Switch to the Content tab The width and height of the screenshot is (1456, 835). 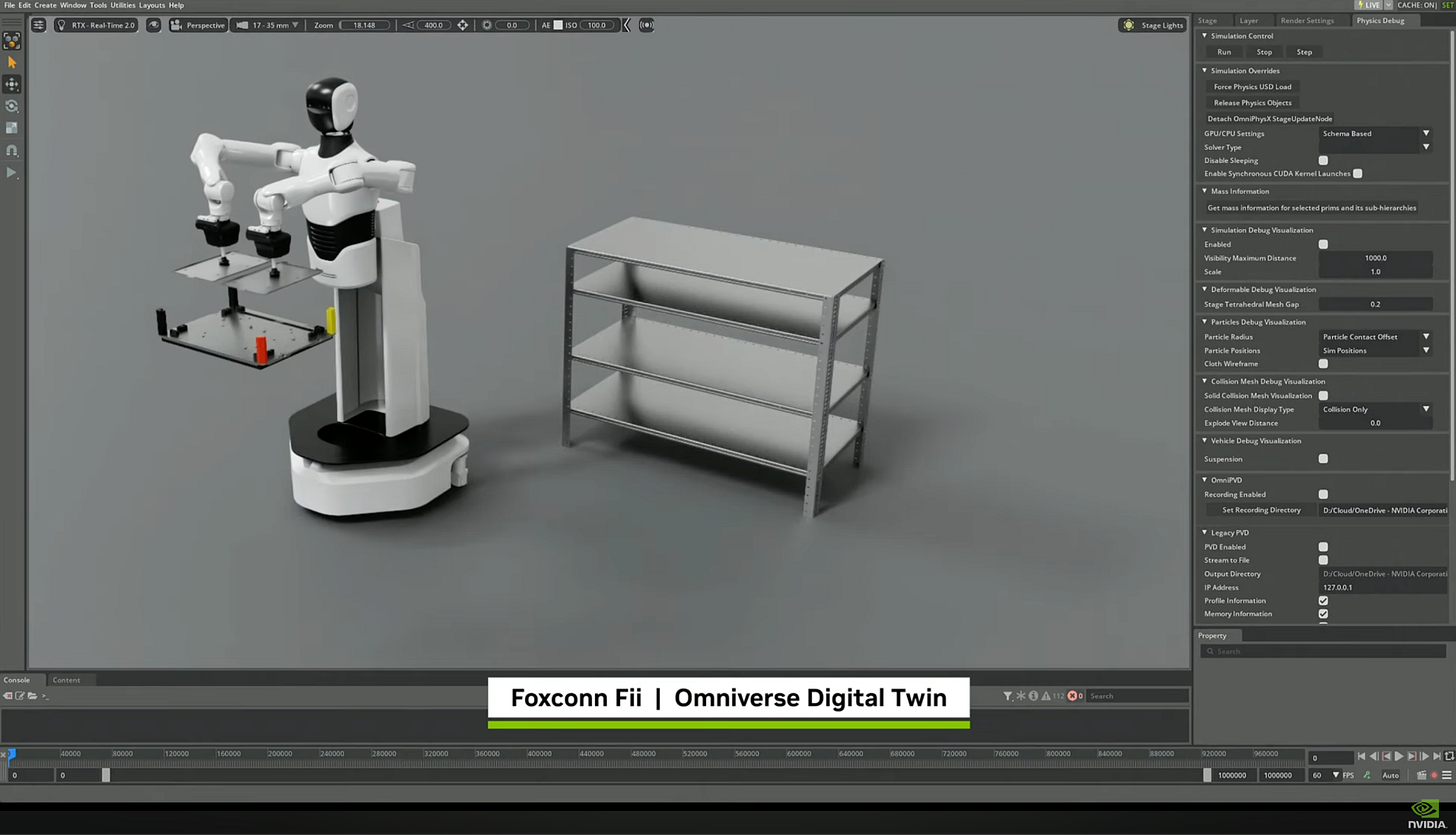[66, 680]
